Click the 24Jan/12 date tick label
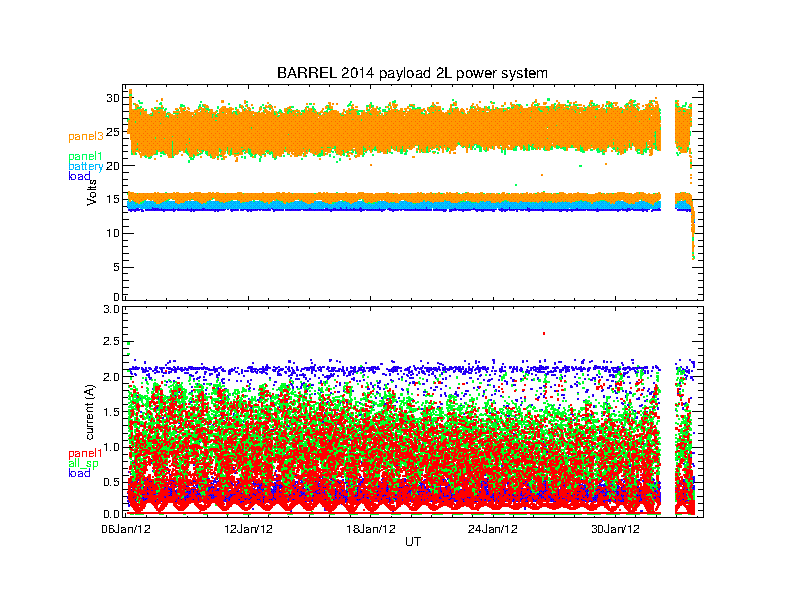792x612 pixels. (x=492, y=529)
